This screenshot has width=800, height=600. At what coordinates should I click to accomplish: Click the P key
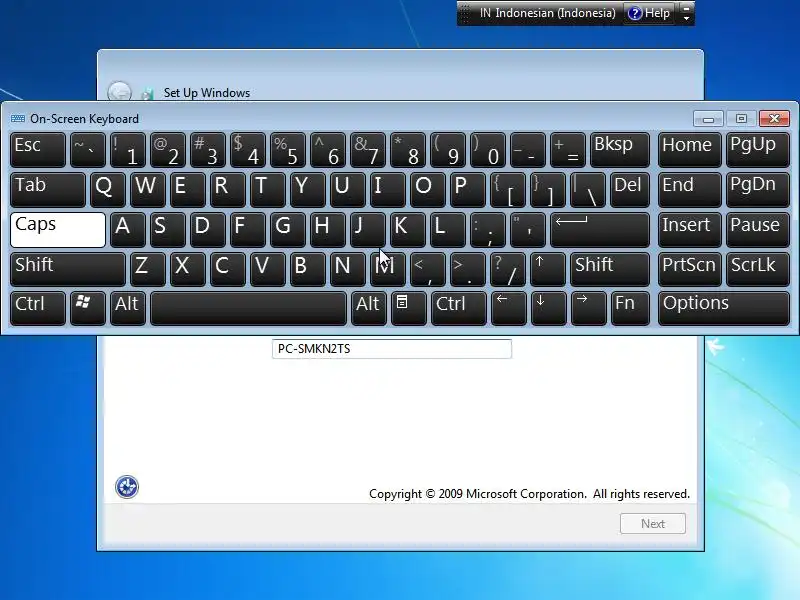point(468,190)
